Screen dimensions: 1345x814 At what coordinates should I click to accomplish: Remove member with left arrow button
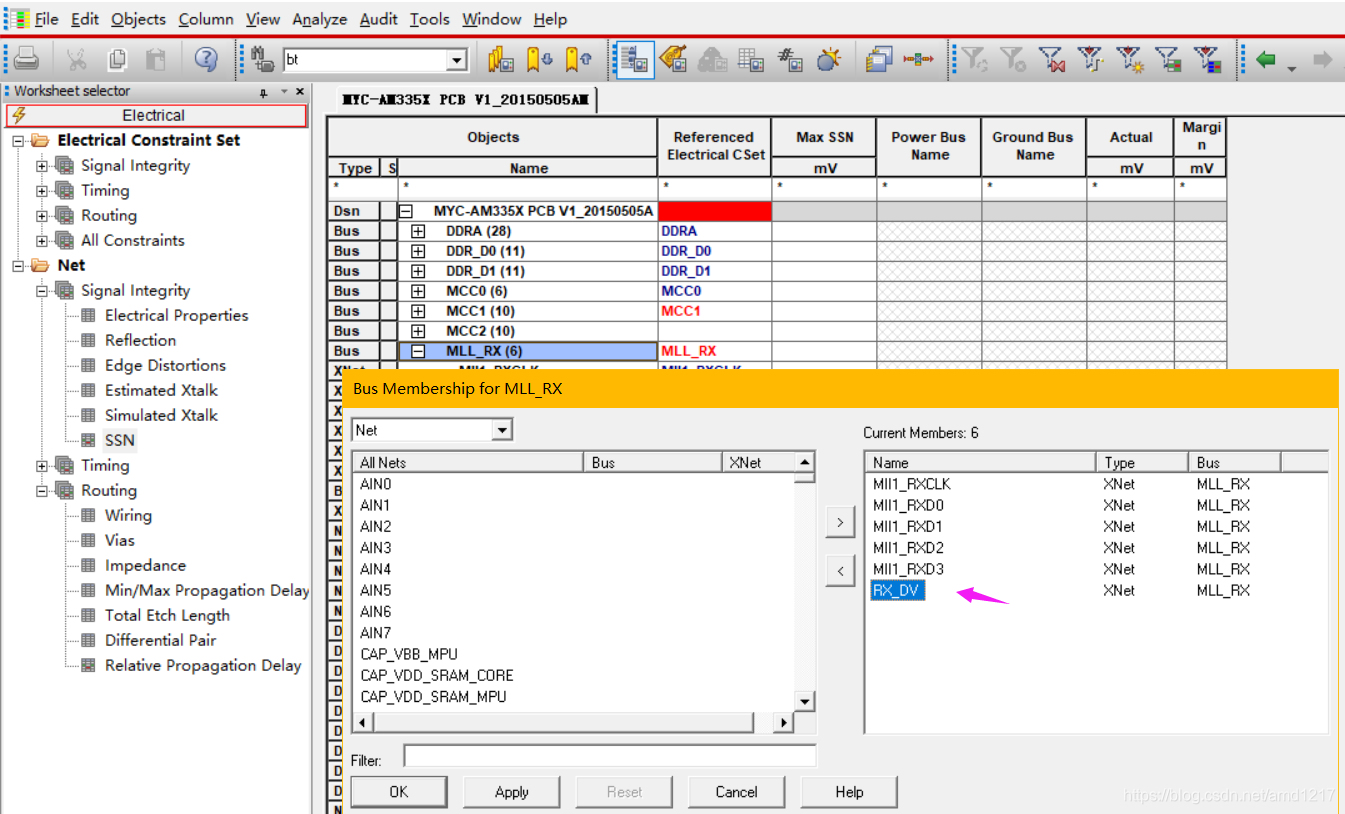(x=840, y=571)
